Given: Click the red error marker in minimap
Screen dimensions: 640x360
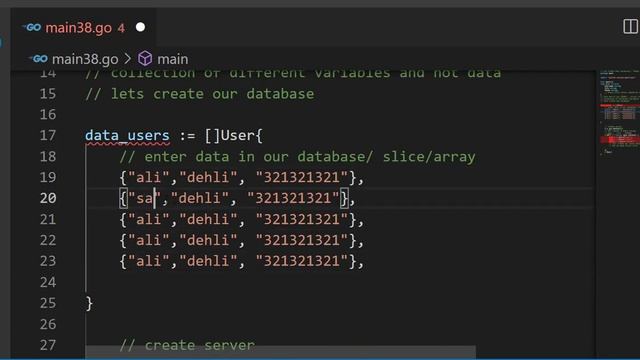Looking at the screenshot, I should (x=619, y=140).
